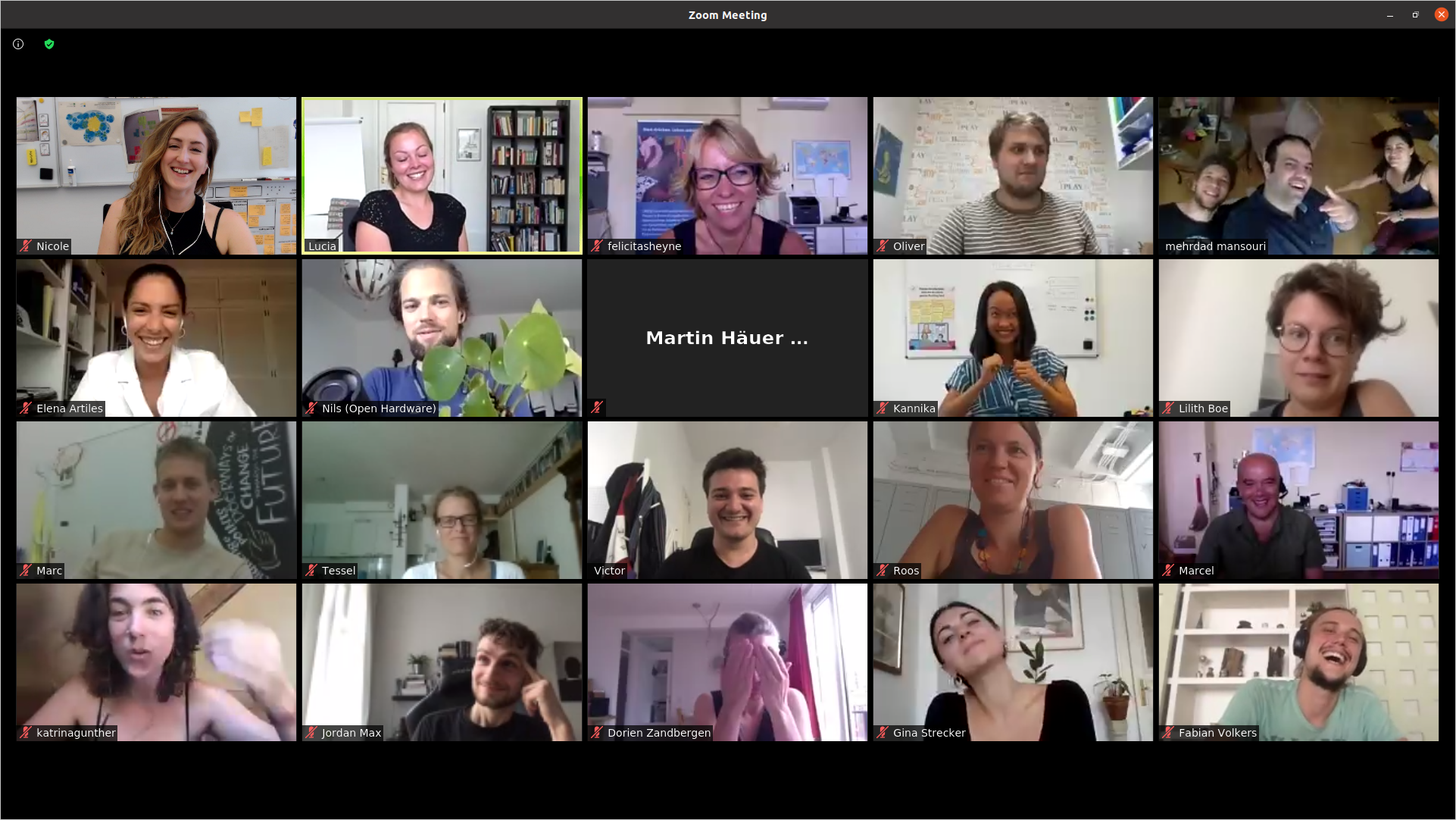Click the info icon in top-left corner
The height and width of the screenshot is (820, 1456).
pyautogui.click(x=18, y=44)
